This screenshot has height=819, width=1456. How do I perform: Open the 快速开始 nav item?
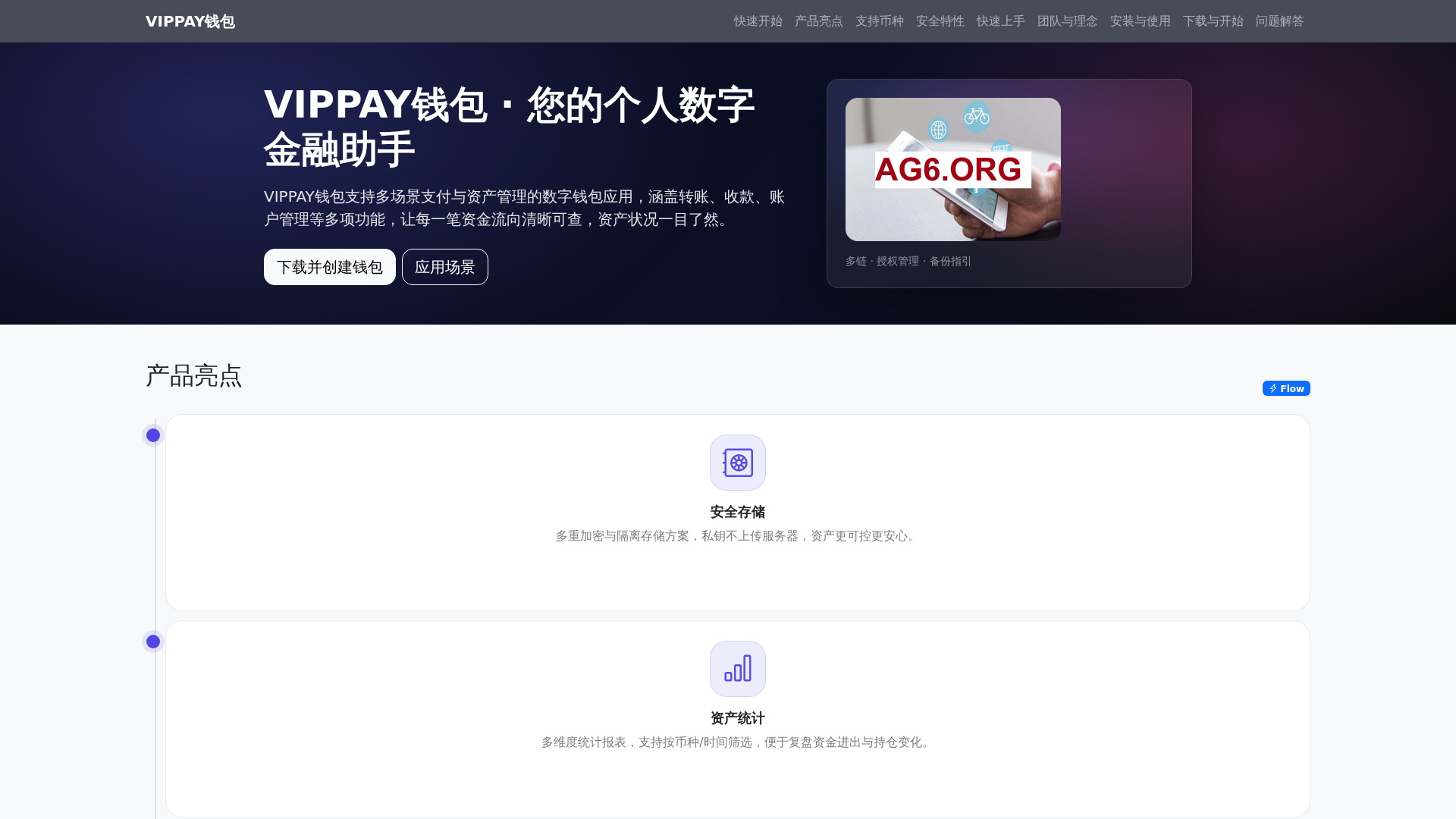click(x=758, y=21)
